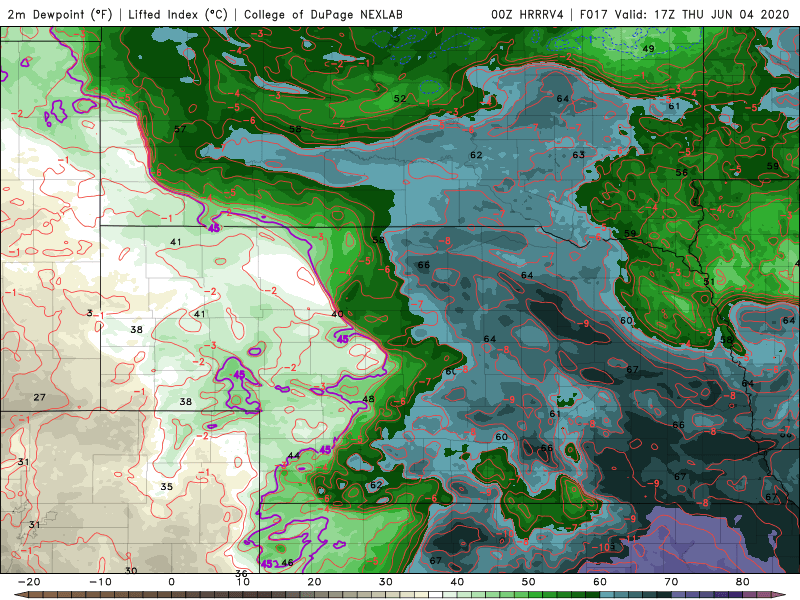Click 'F017 Valid: 17Z THU JUN 04 2020' text
Image resolution: width=800 pixels, height=600 pixels.
coord(685,14)
